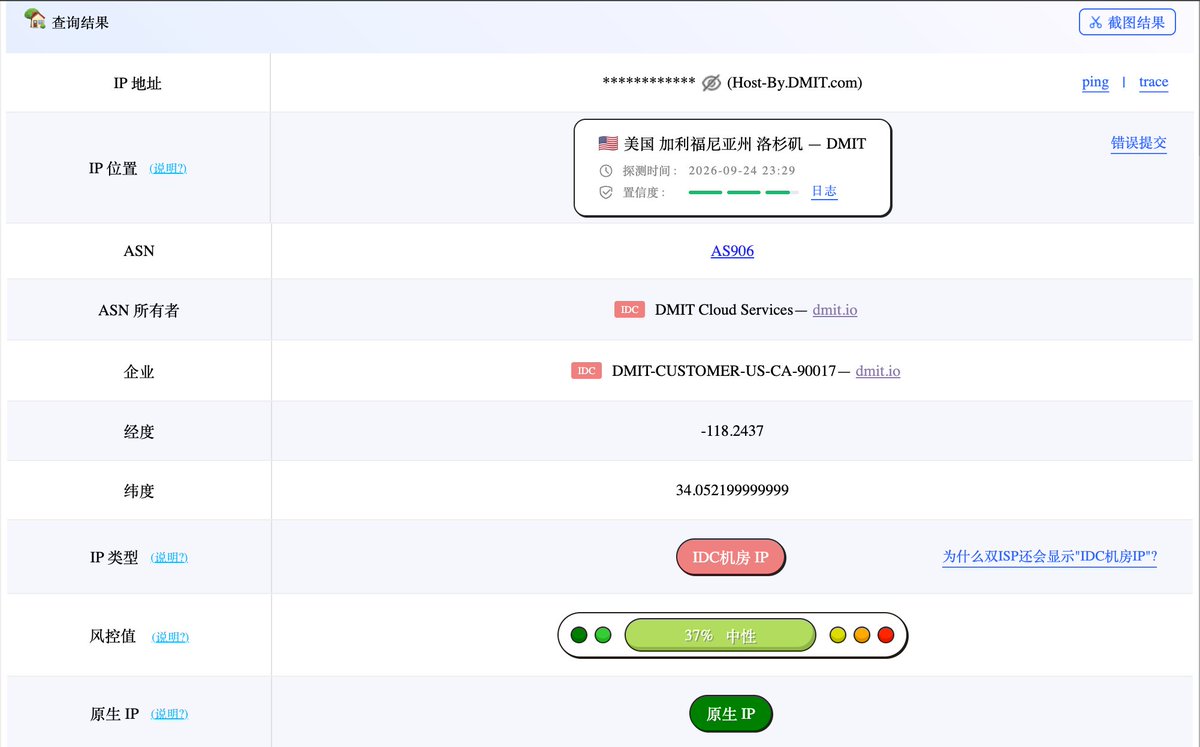Viewport: 1200px width, 747px height.
Task: Click the light green risk indicator dot
Action: coord(603,635)
